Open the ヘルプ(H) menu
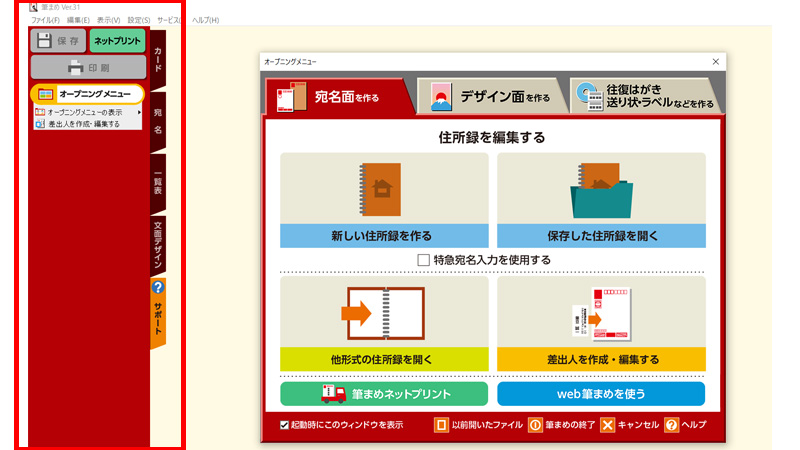The height and width of the screenshot is (450, 800). (206, 20)
